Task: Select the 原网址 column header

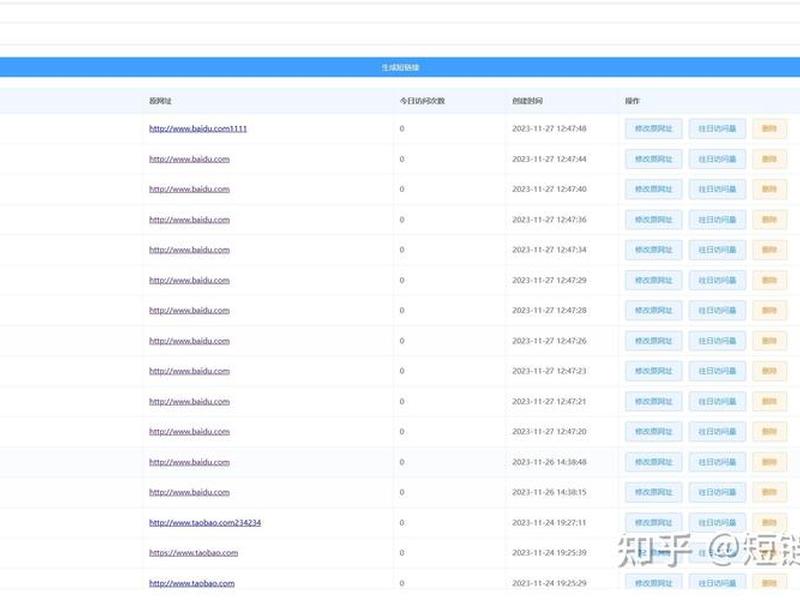Action: [160, 101]
